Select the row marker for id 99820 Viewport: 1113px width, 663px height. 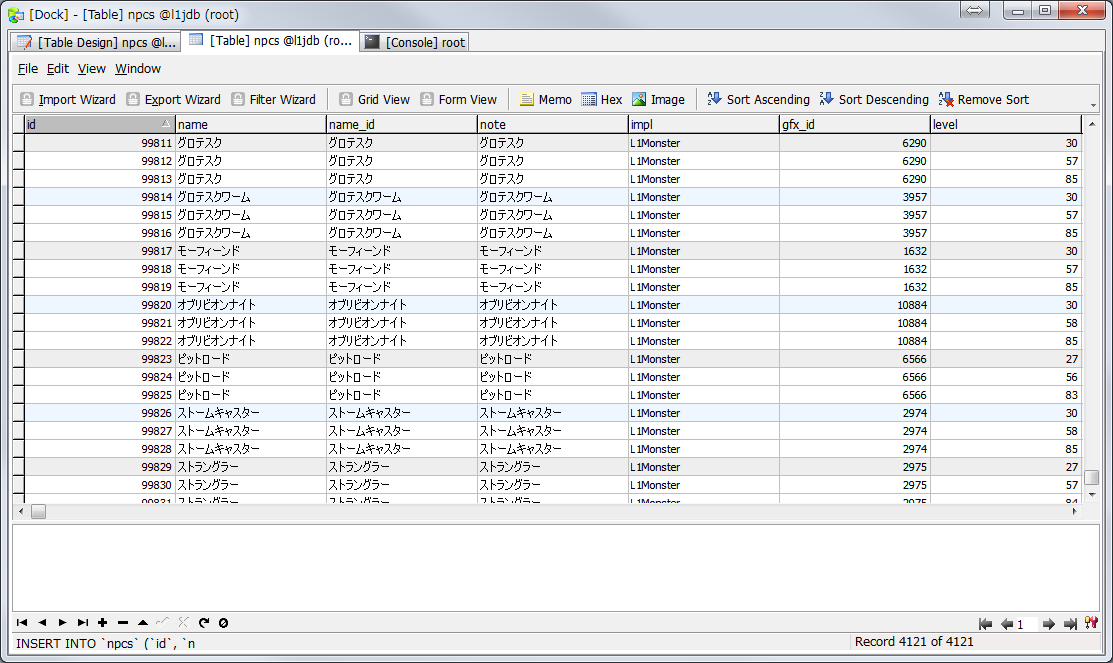coord(18,305)
